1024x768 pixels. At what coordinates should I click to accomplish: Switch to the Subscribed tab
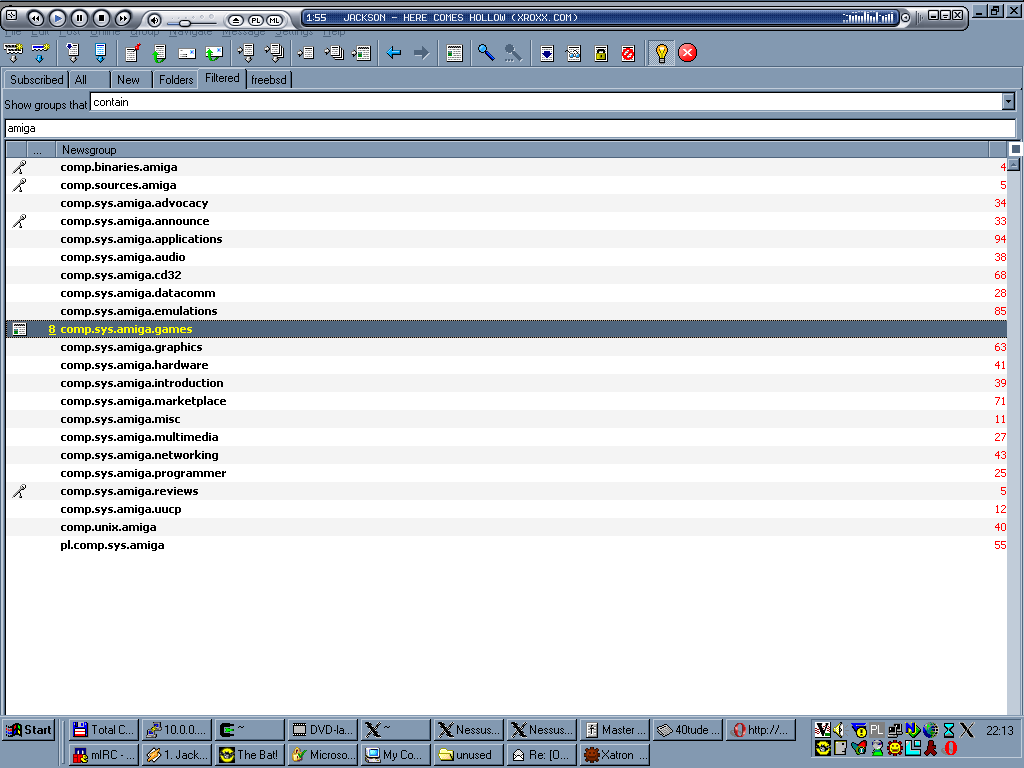pos(37,80)
